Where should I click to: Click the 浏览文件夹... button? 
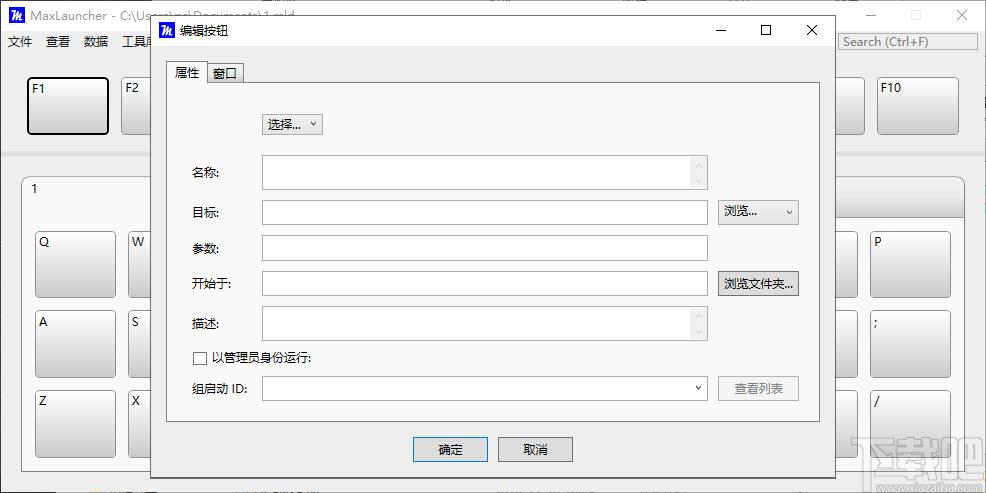(758, 283)
